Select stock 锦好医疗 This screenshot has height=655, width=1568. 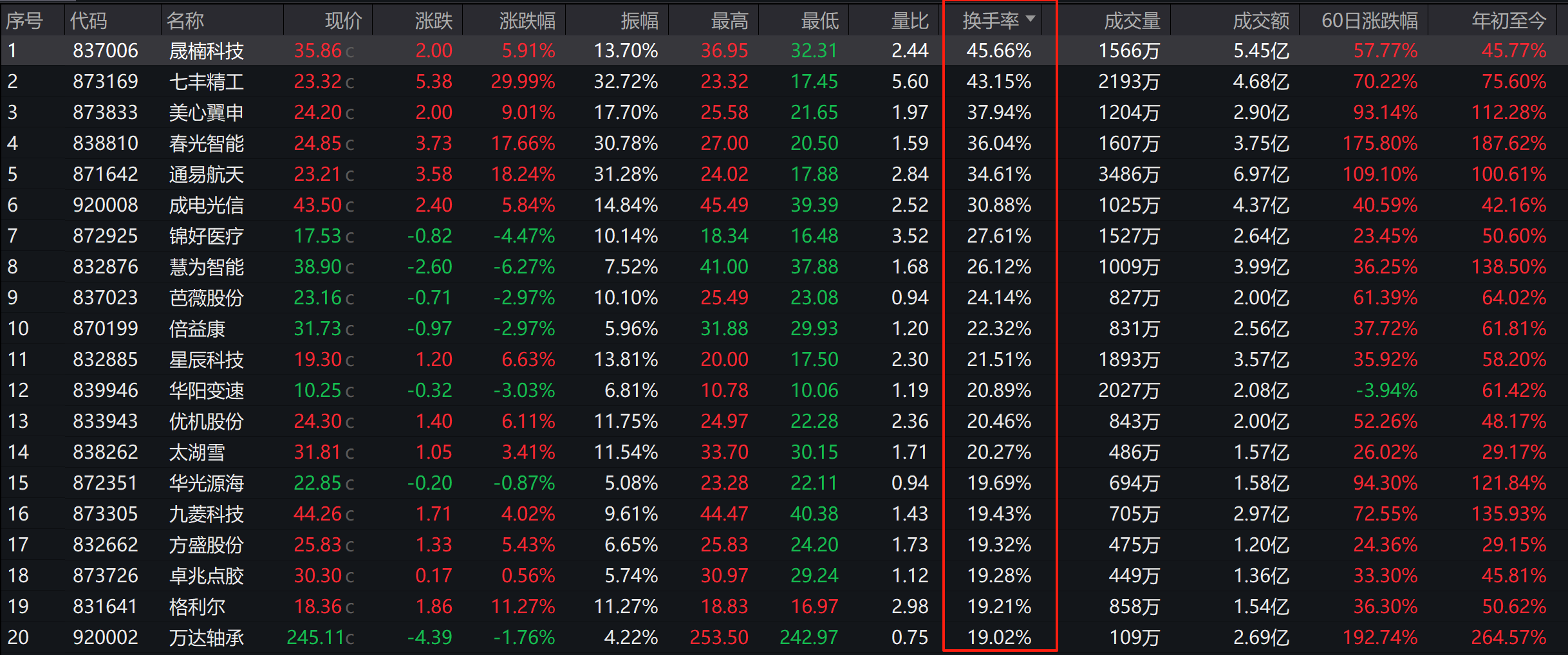tap(206, 236)
